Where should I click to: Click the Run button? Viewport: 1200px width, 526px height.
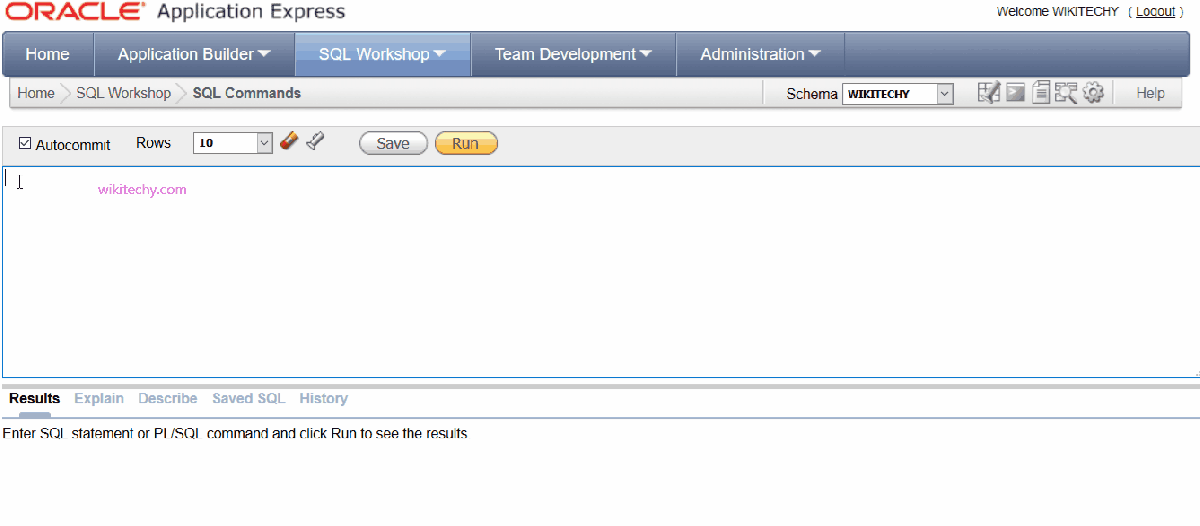click(466, 143)
